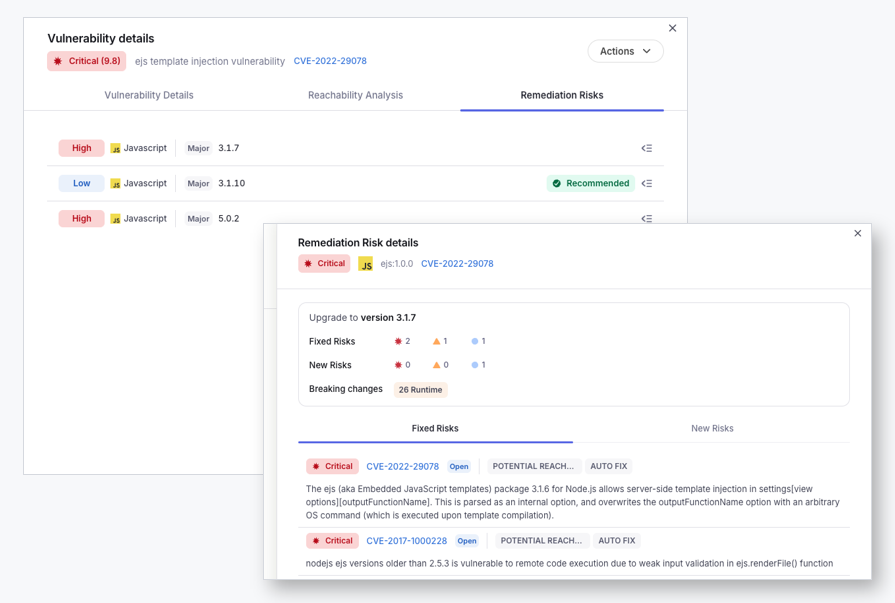Close the Remediation Risk details panel
Viewport: 895px width, 603px height.
857,233
